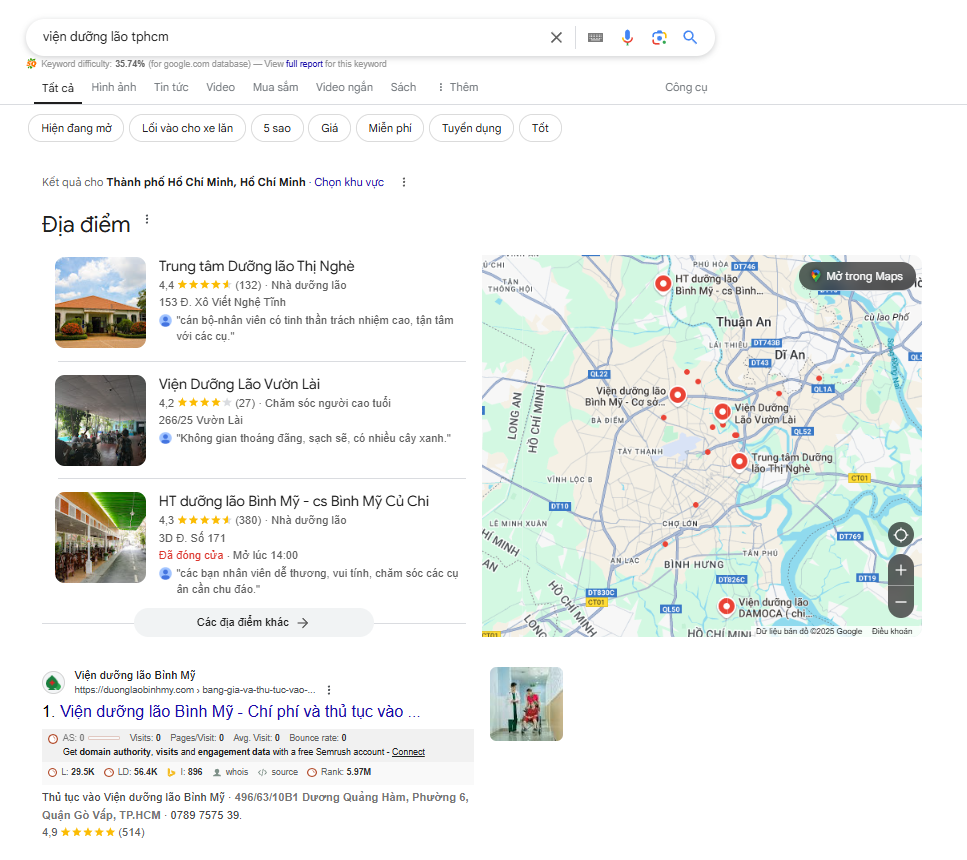This screenshot has height=860, width=967.
Task: Click the whois icon link
Action: 230,772
